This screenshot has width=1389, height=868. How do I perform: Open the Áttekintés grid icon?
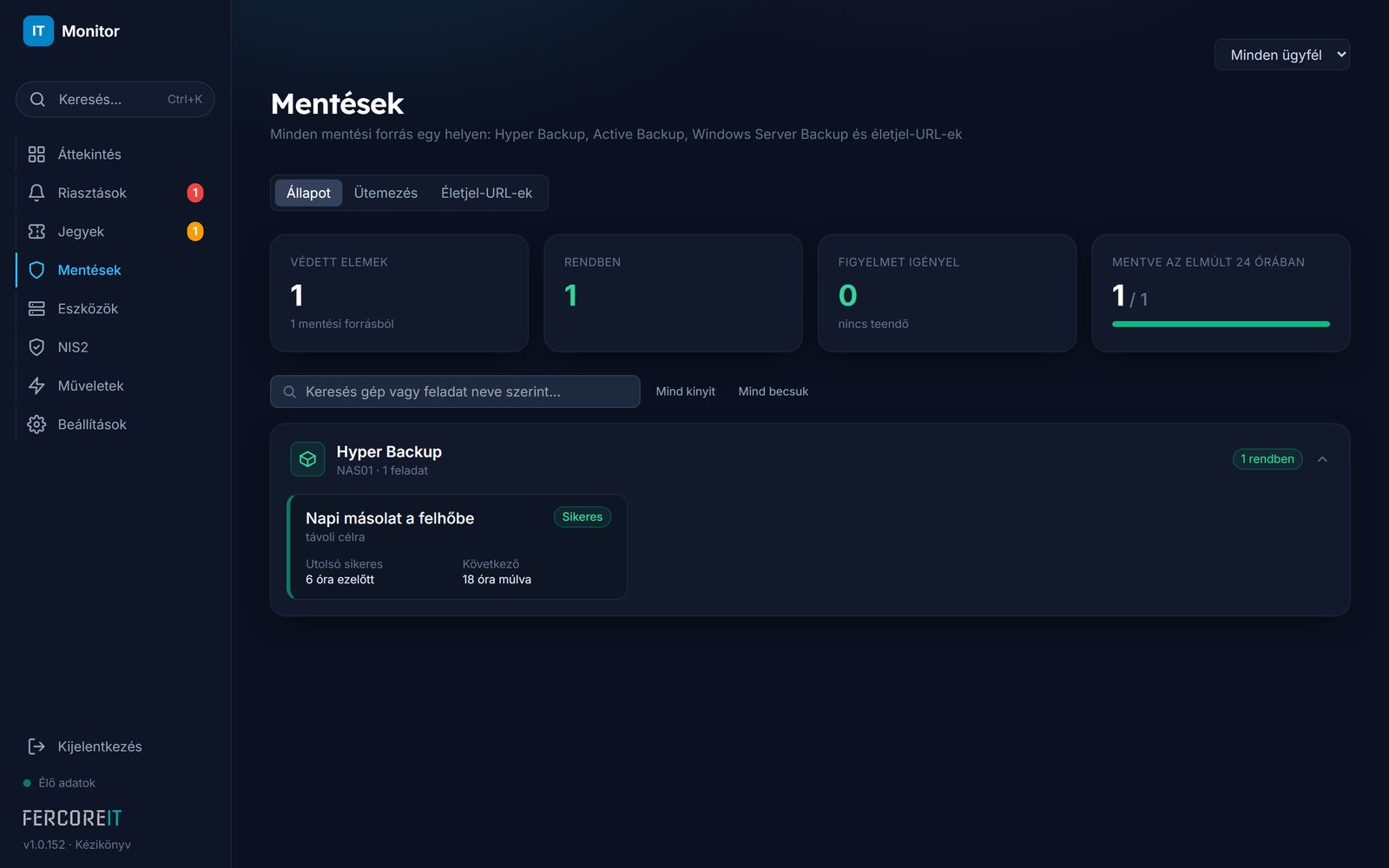[x=36, y=155]
